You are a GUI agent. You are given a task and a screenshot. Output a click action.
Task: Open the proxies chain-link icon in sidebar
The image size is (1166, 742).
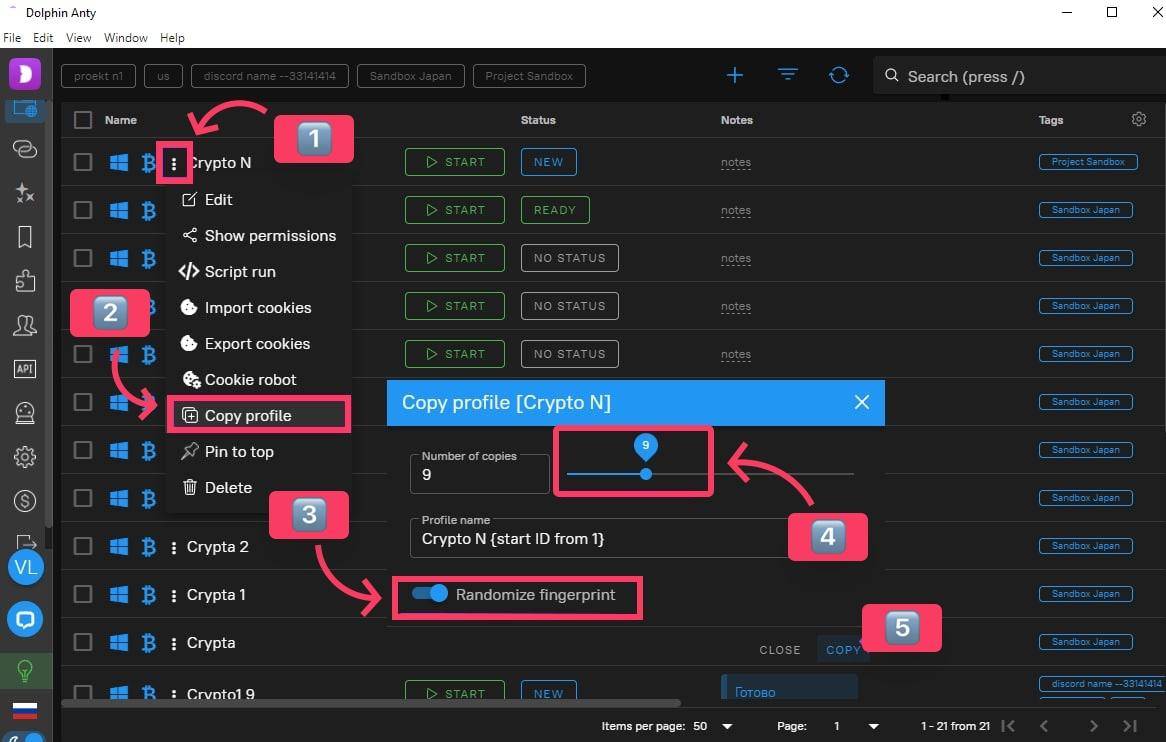tap(25, 149)
